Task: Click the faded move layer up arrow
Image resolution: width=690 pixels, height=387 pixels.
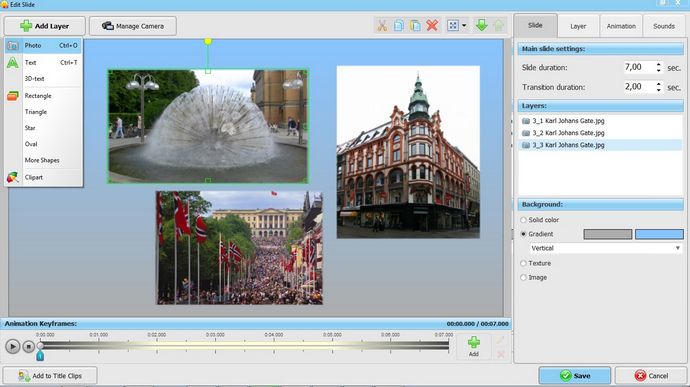Action: [498, 26]
